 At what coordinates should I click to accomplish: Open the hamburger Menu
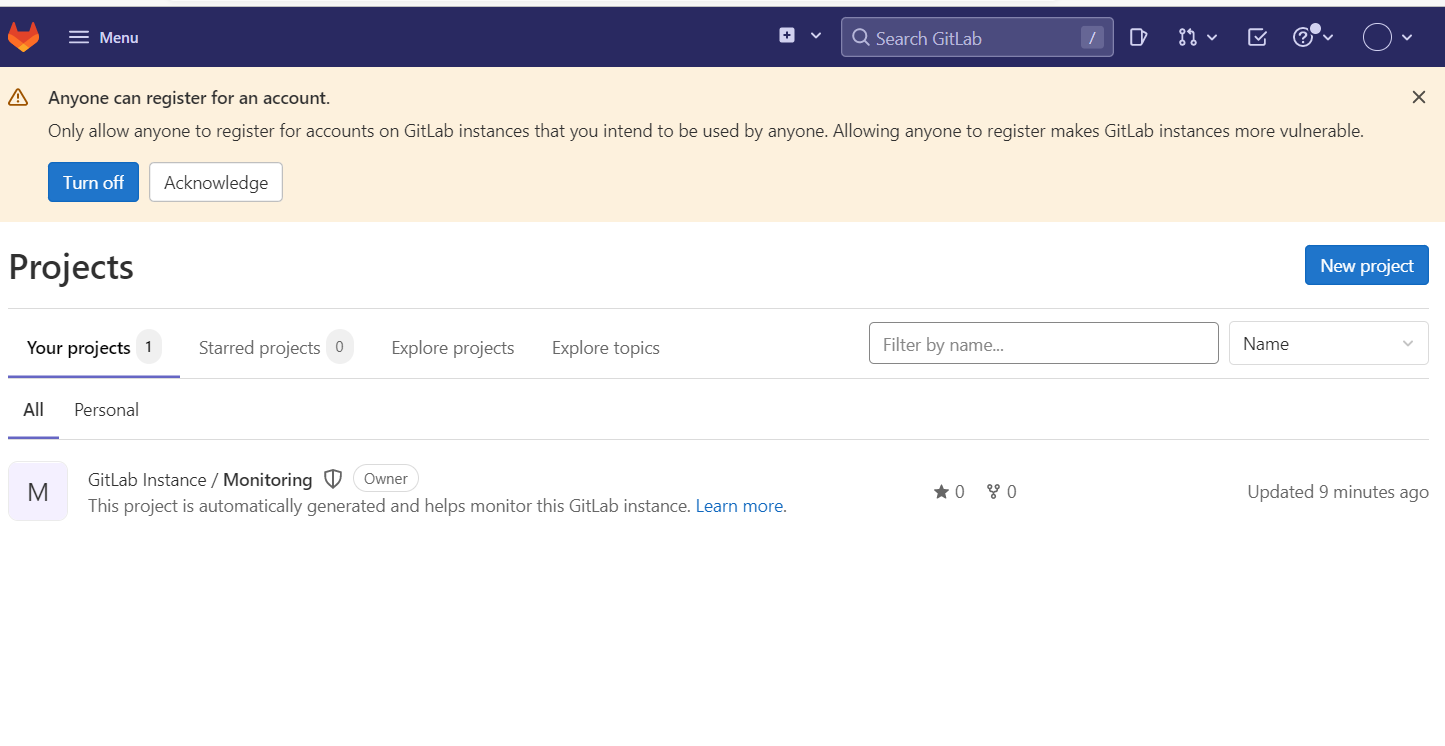(103, 37)
